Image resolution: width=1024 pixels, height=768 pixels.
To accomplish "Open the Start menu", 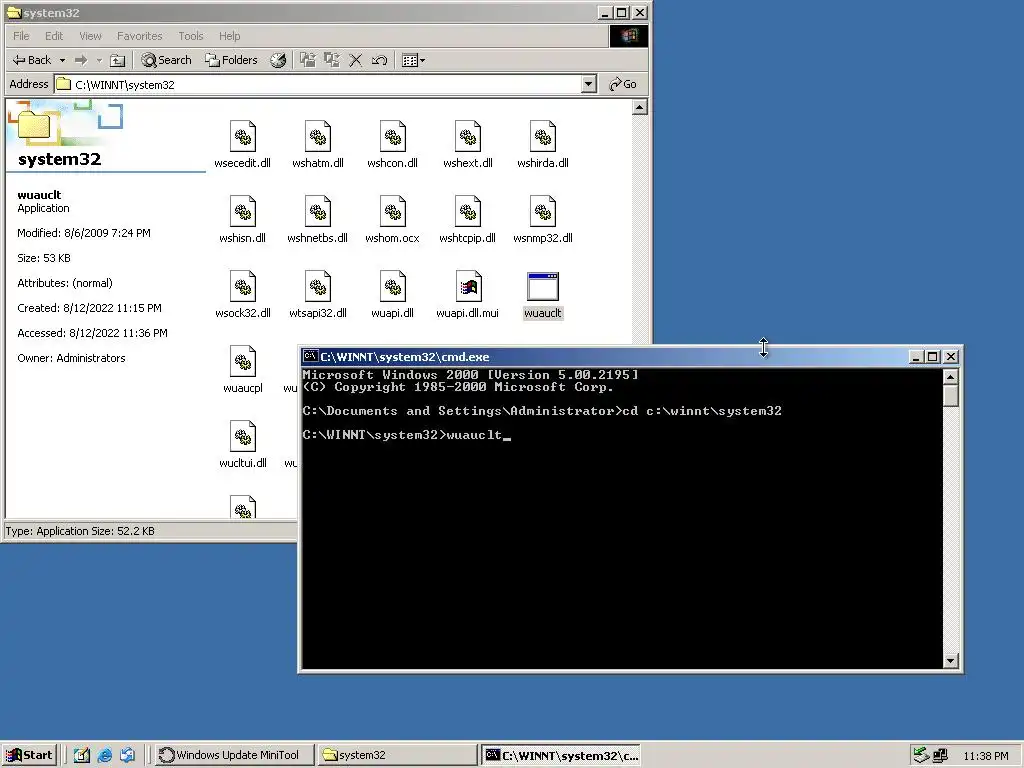I will tap(29, 756).
